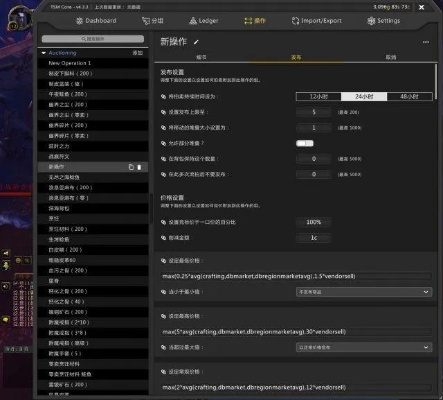Click the TSM Core version text
The width and height of the screenshot is (443, 400).
click(69, 7)
